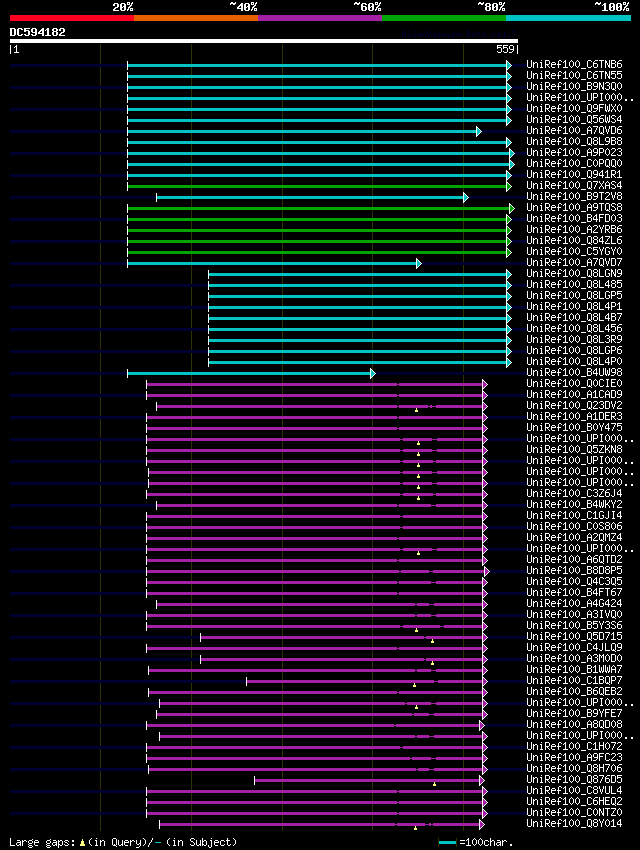Select the UniRef100_Q84ZL6 label
This screenshot has height=850, width=640.
574,240
